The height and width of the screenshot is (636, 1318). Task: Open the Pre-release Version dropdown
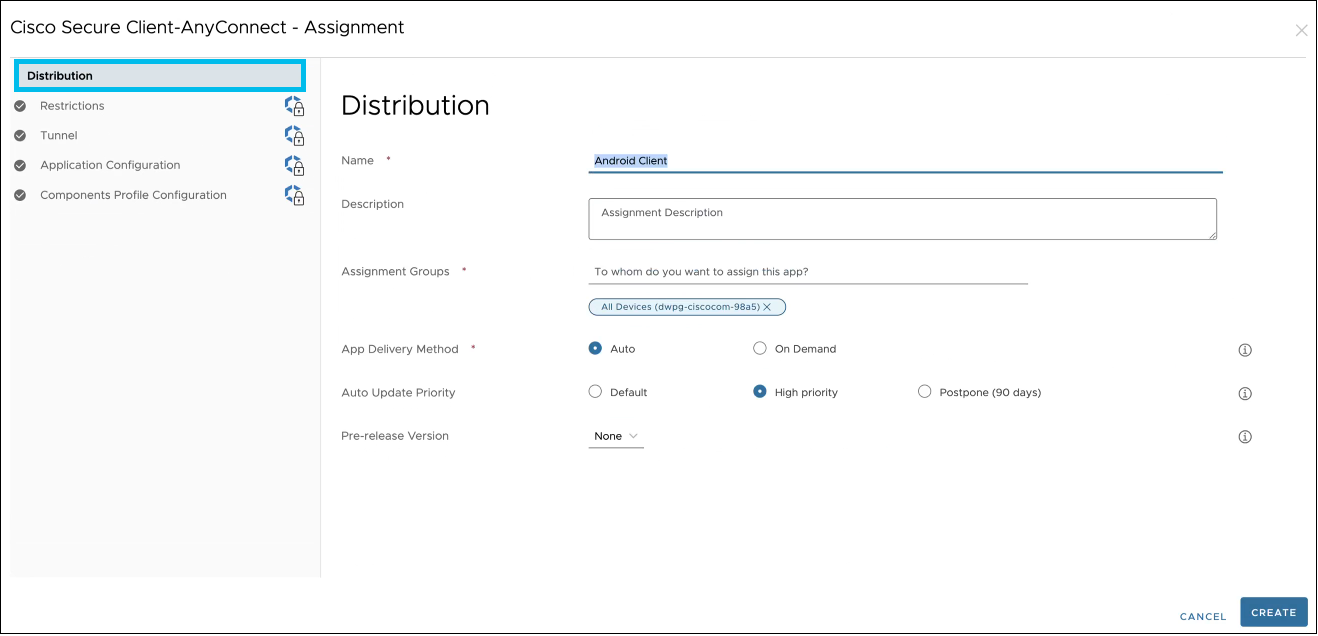(x=616, y=437)
